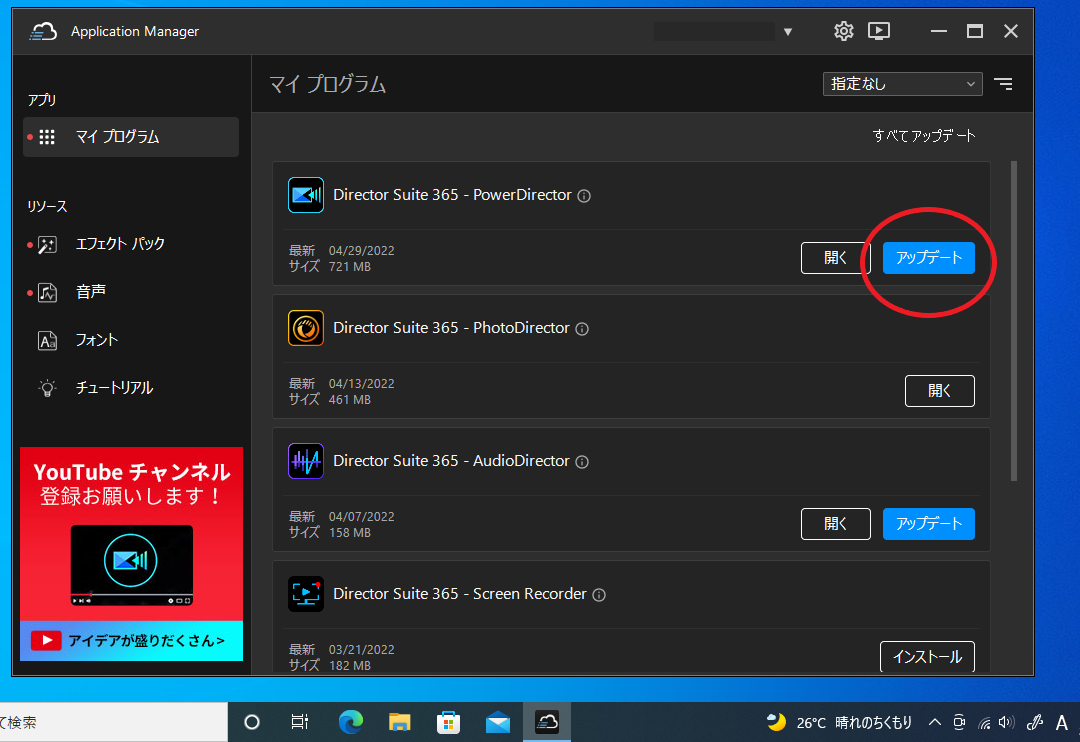Click the PowerDirector application icon
Image resolution: width=1080 pixels, height=742 pixels.
[306, 195]
